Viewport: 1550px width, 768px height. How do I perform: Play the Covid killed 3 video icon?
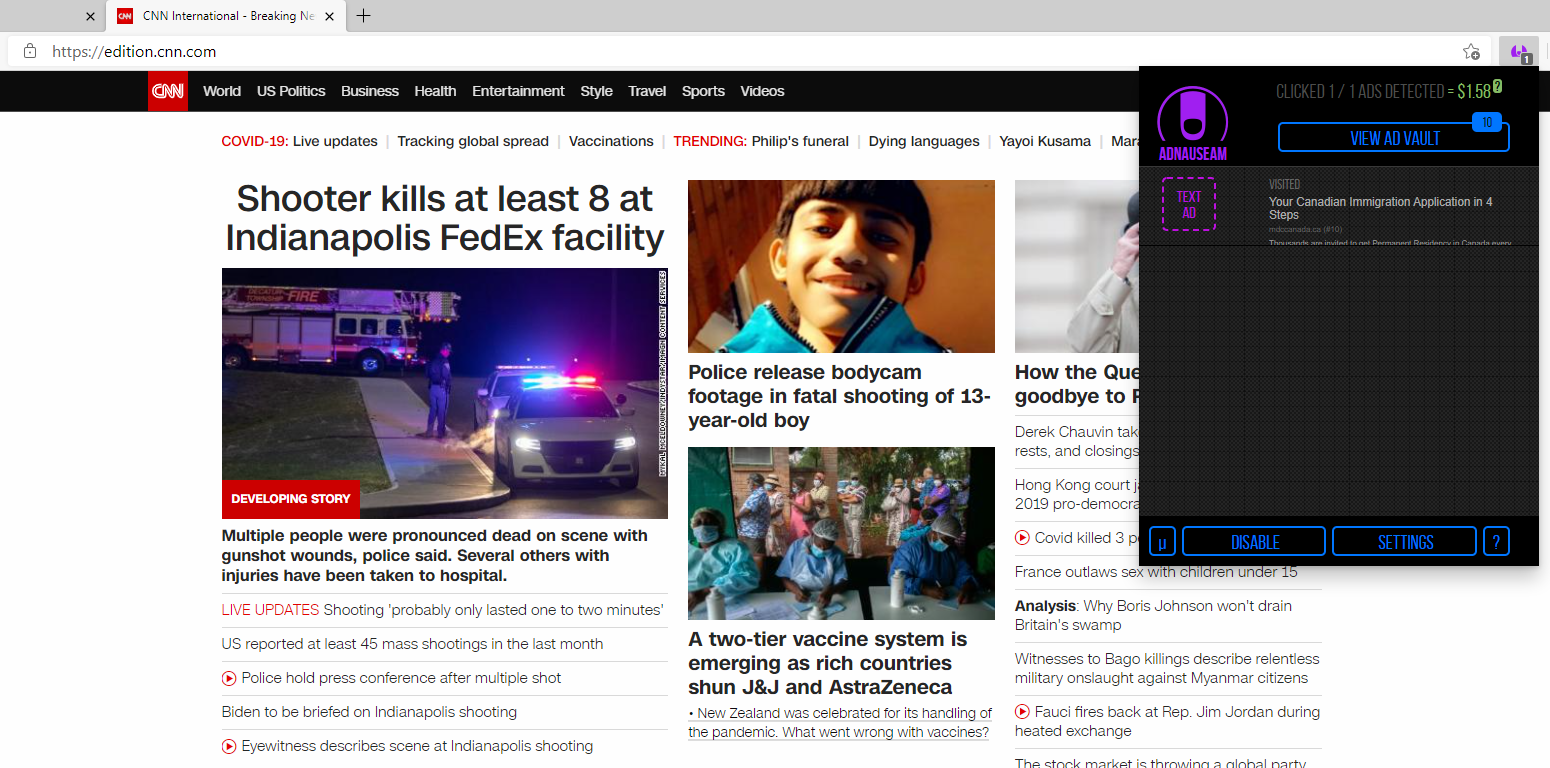tap(1022, 538)
